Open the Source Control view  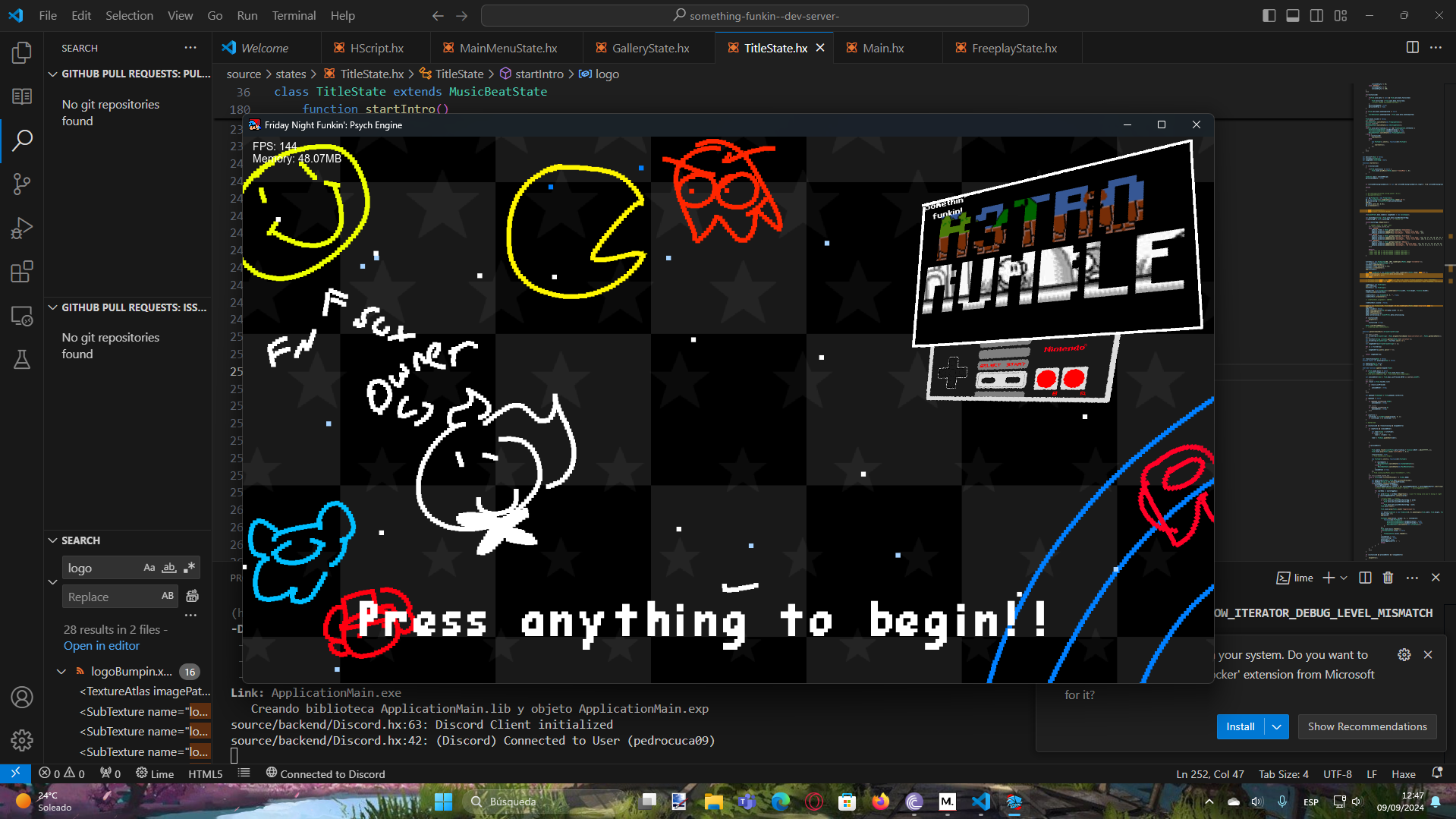[x=22, y=184]
